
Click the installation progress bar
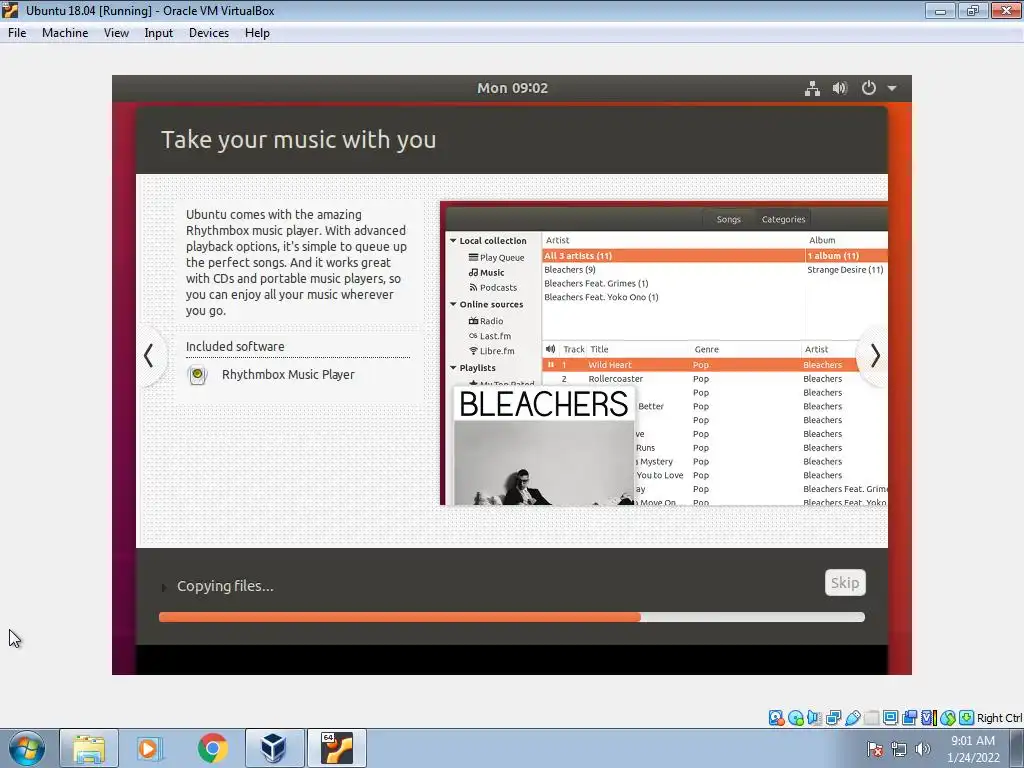pos(512,617)
